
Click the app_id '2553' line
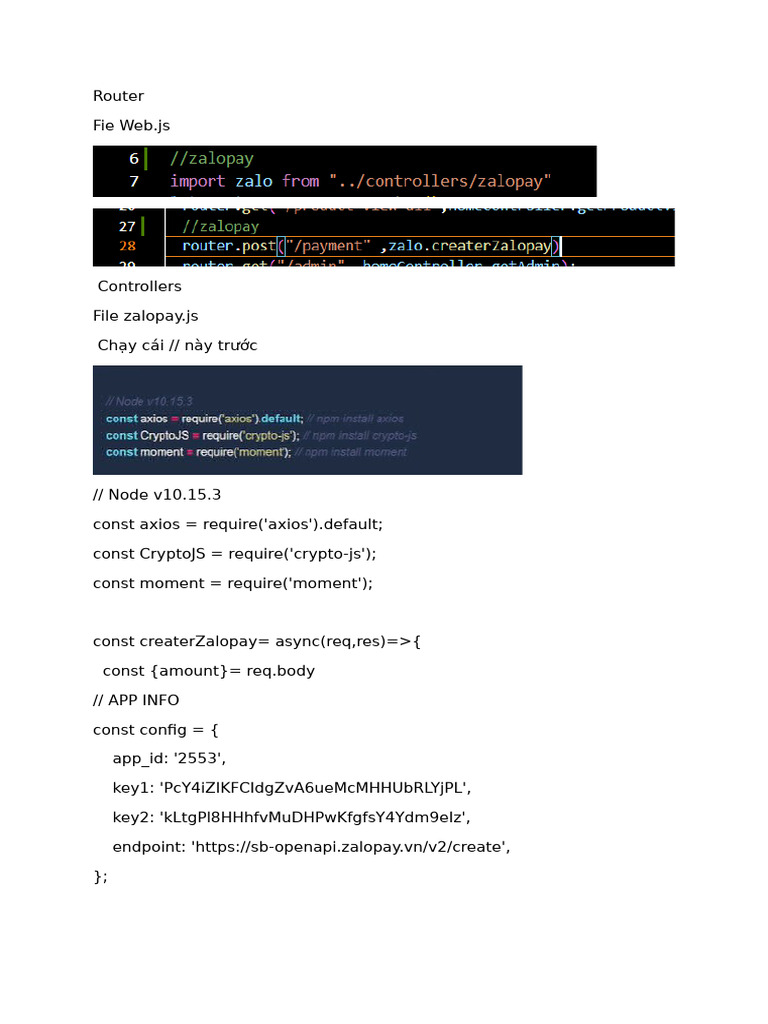pyautogui.click(x=169, y=758)
